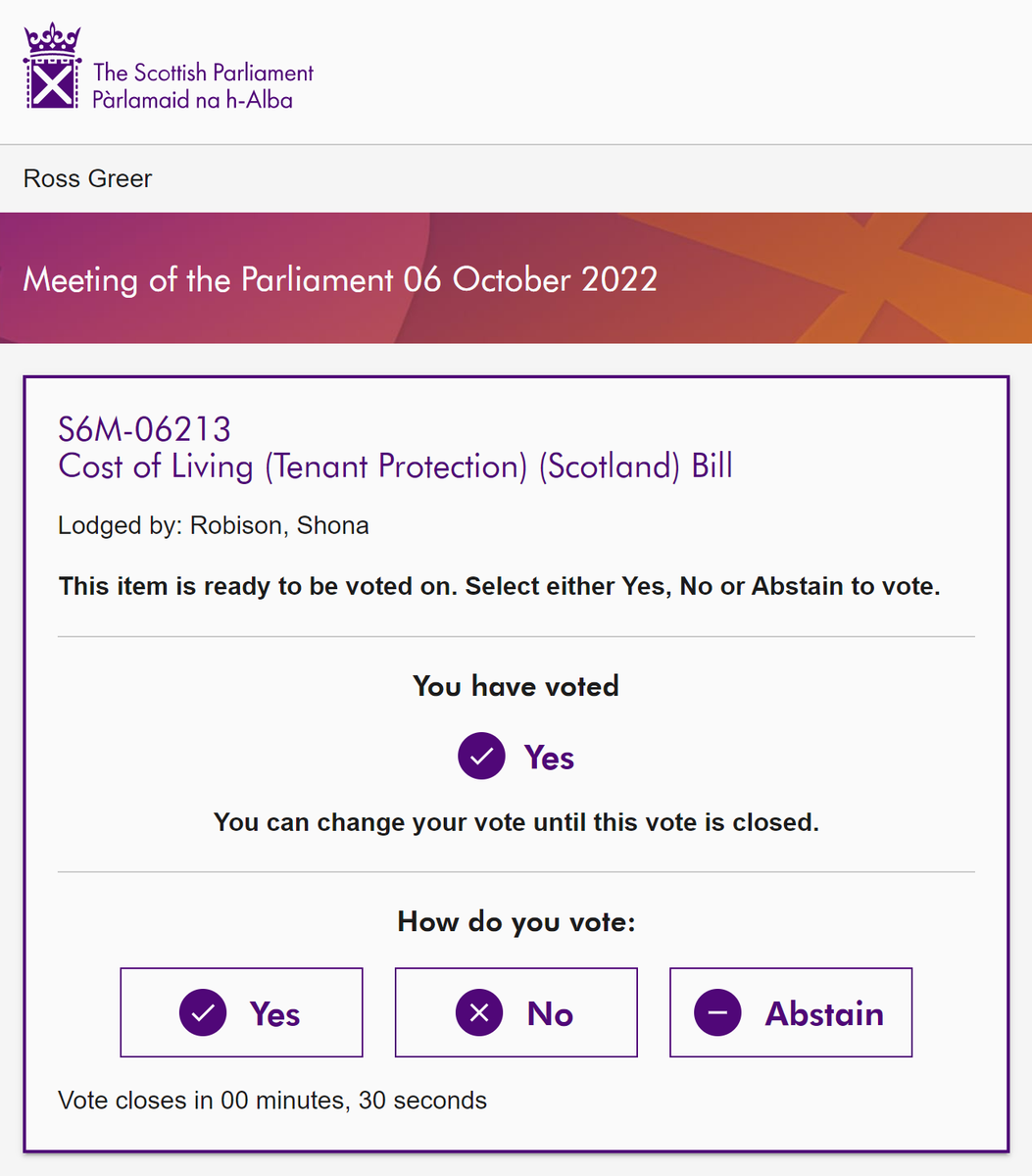The height and width of the screenshot is (1176, 1032).
Task: Click the How do you vote heading
Action: [516, 922]
